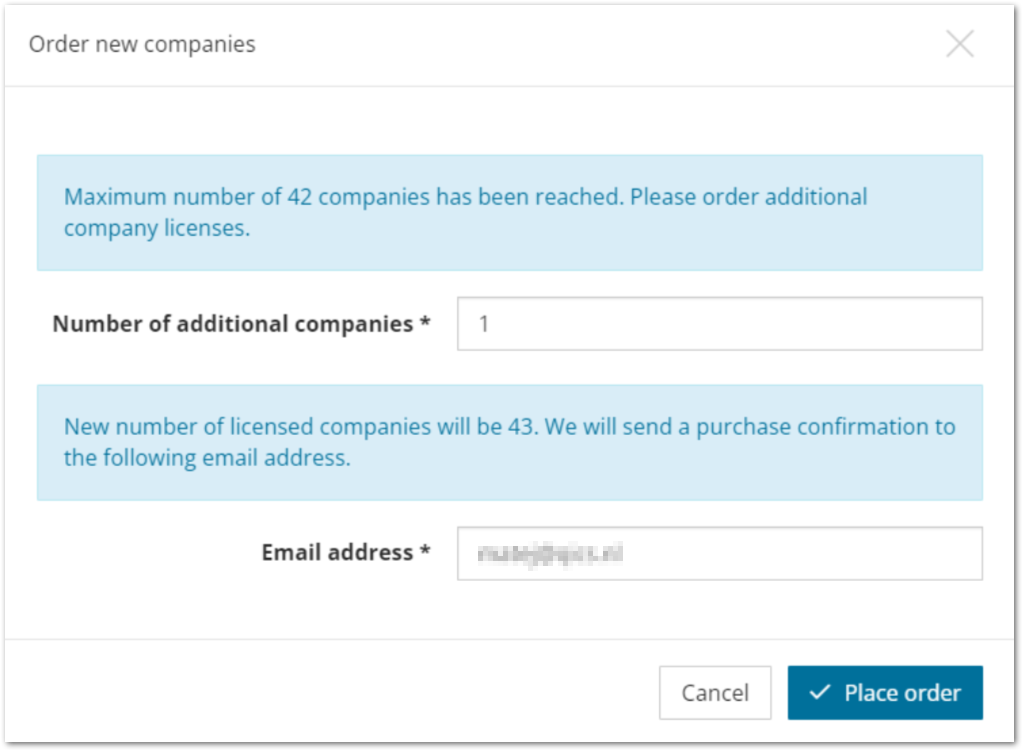Screen dimensions: 1023x751
Task: Focus the Number of additional companies field
Action: coord(720,324)
